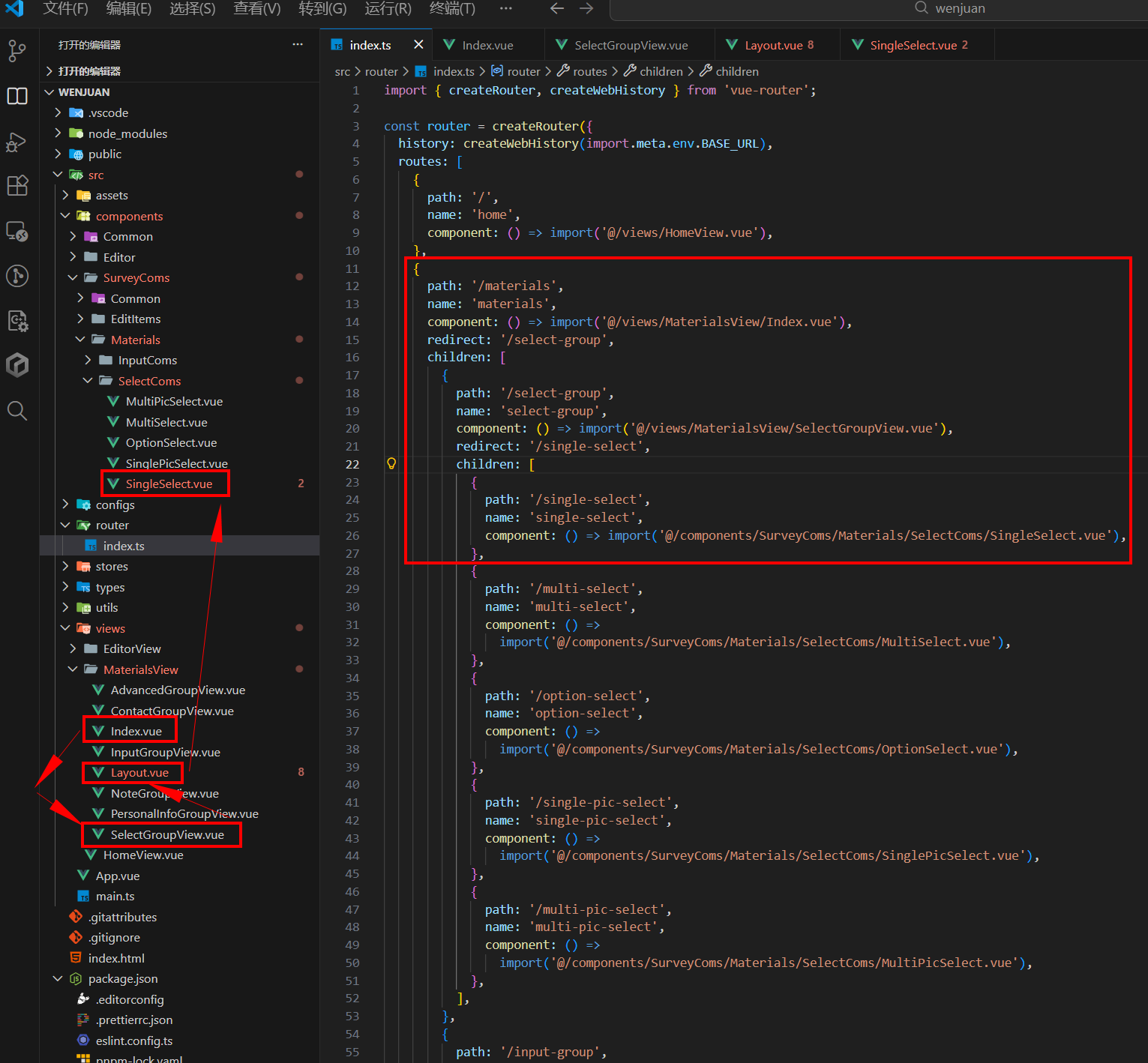Open MultiPicSelect.vue in the explorer
The width and height of the screenshot is (1148, 1063).
[180, 401]
